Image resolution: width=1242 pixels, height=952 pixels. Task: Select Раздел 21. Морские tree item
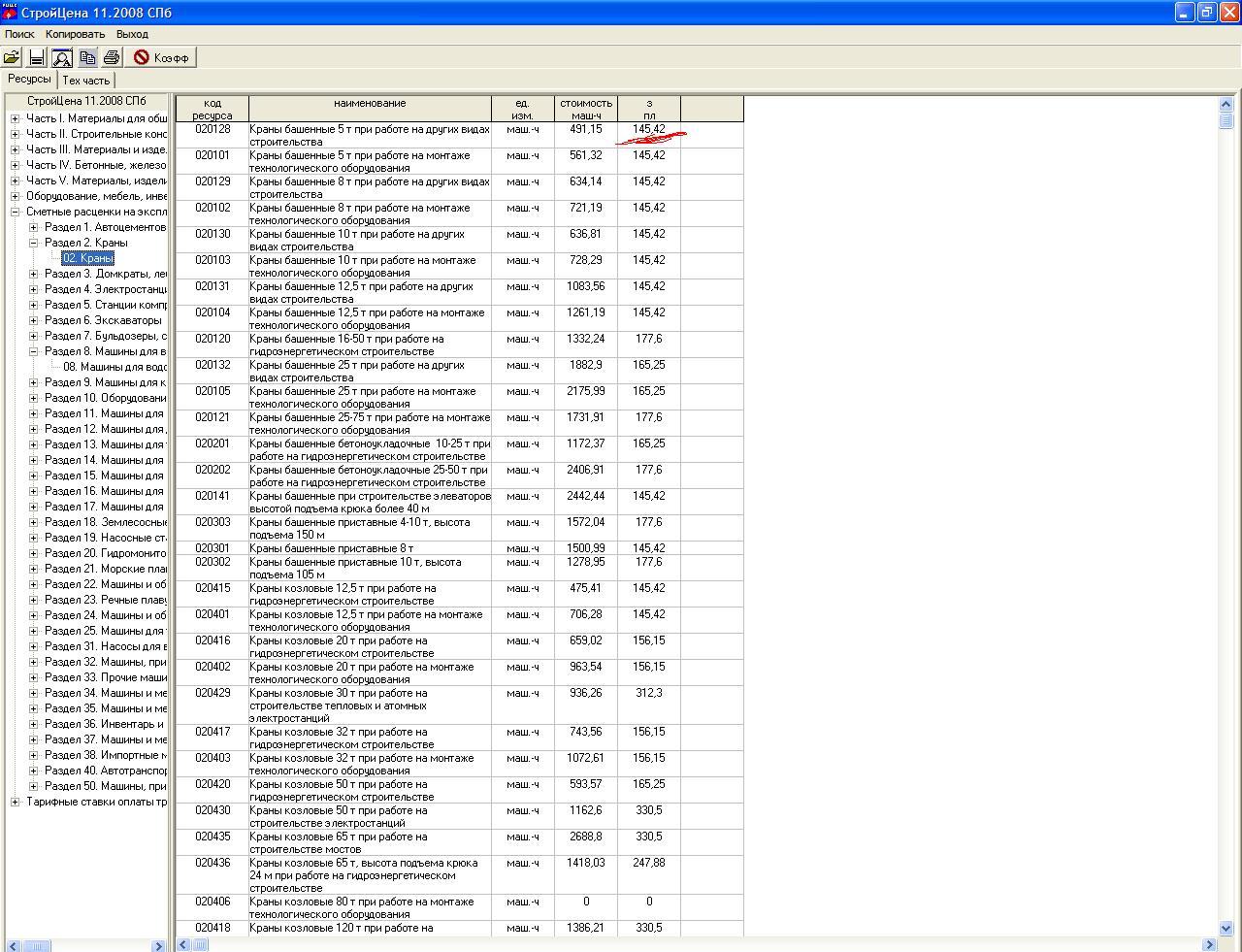105,569
